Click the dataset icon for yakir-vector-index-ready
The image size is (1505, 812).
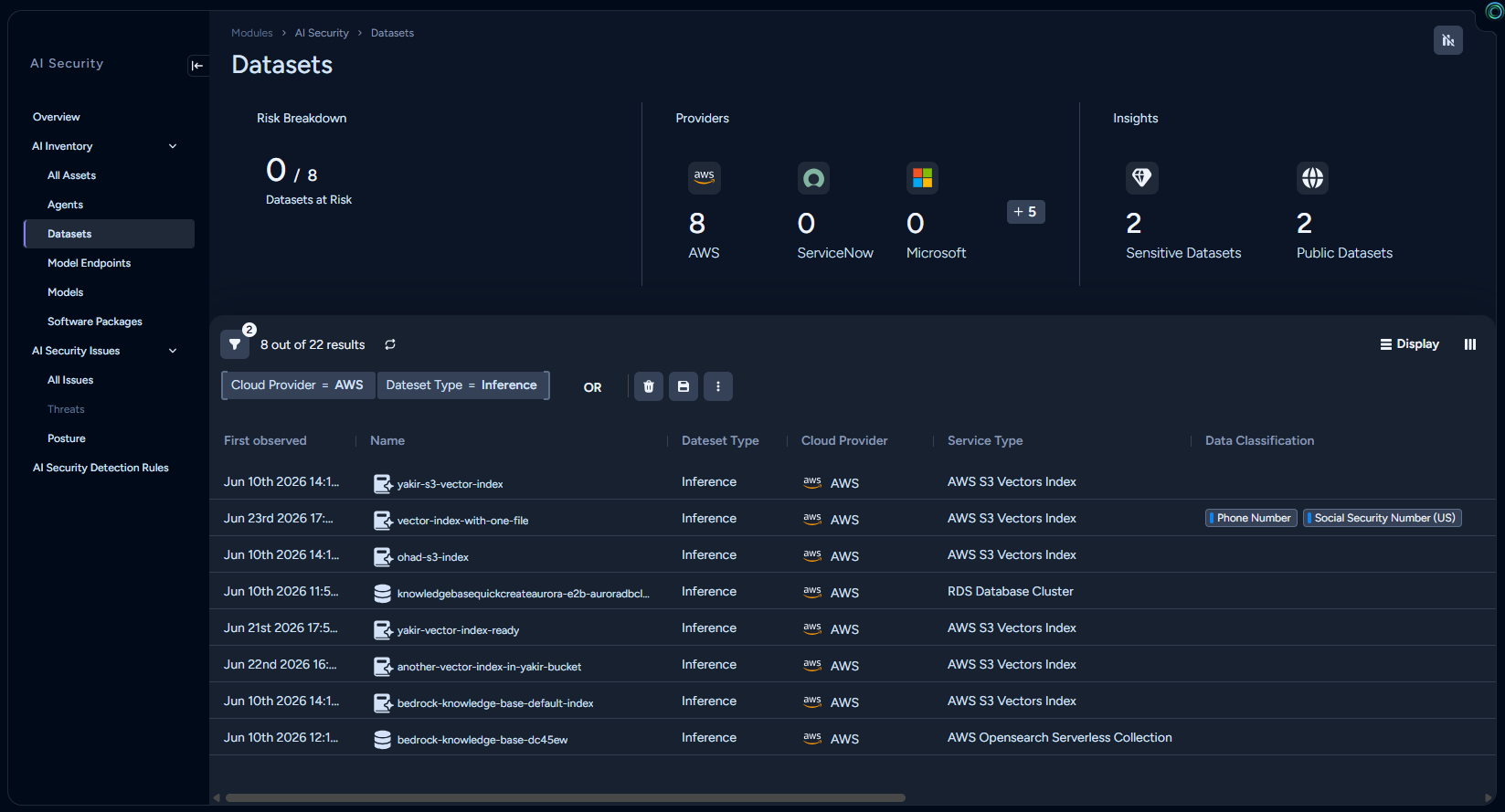pyautogui.click(x=383, y=630)
